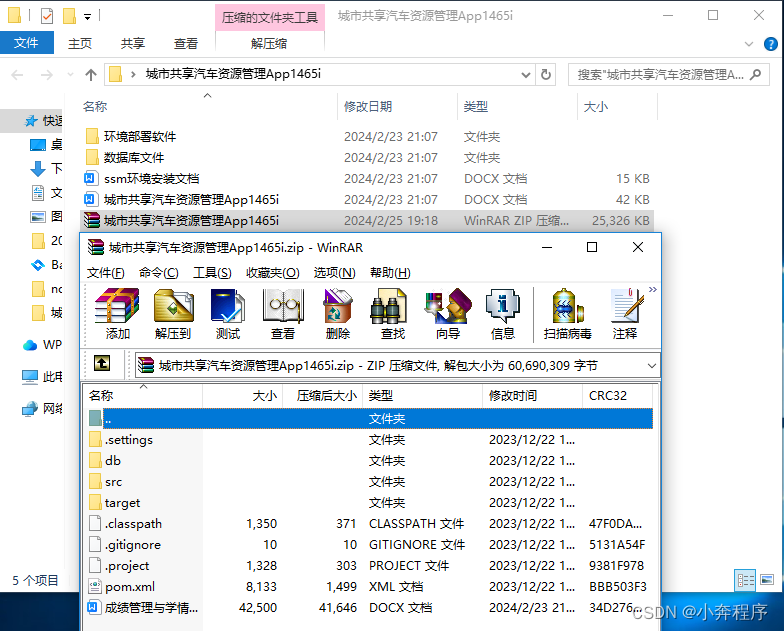Sort WinRAR list by CRC32 column
The height and width of the screenshot is (631, 784).
618,396
